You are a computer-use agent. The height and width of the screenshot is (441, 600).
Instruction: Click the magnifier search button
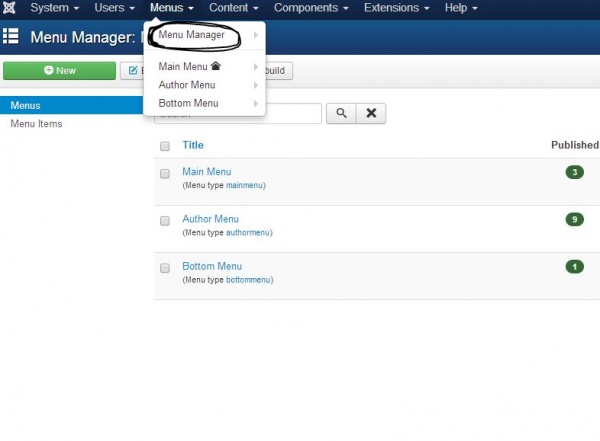click(341, 113)
